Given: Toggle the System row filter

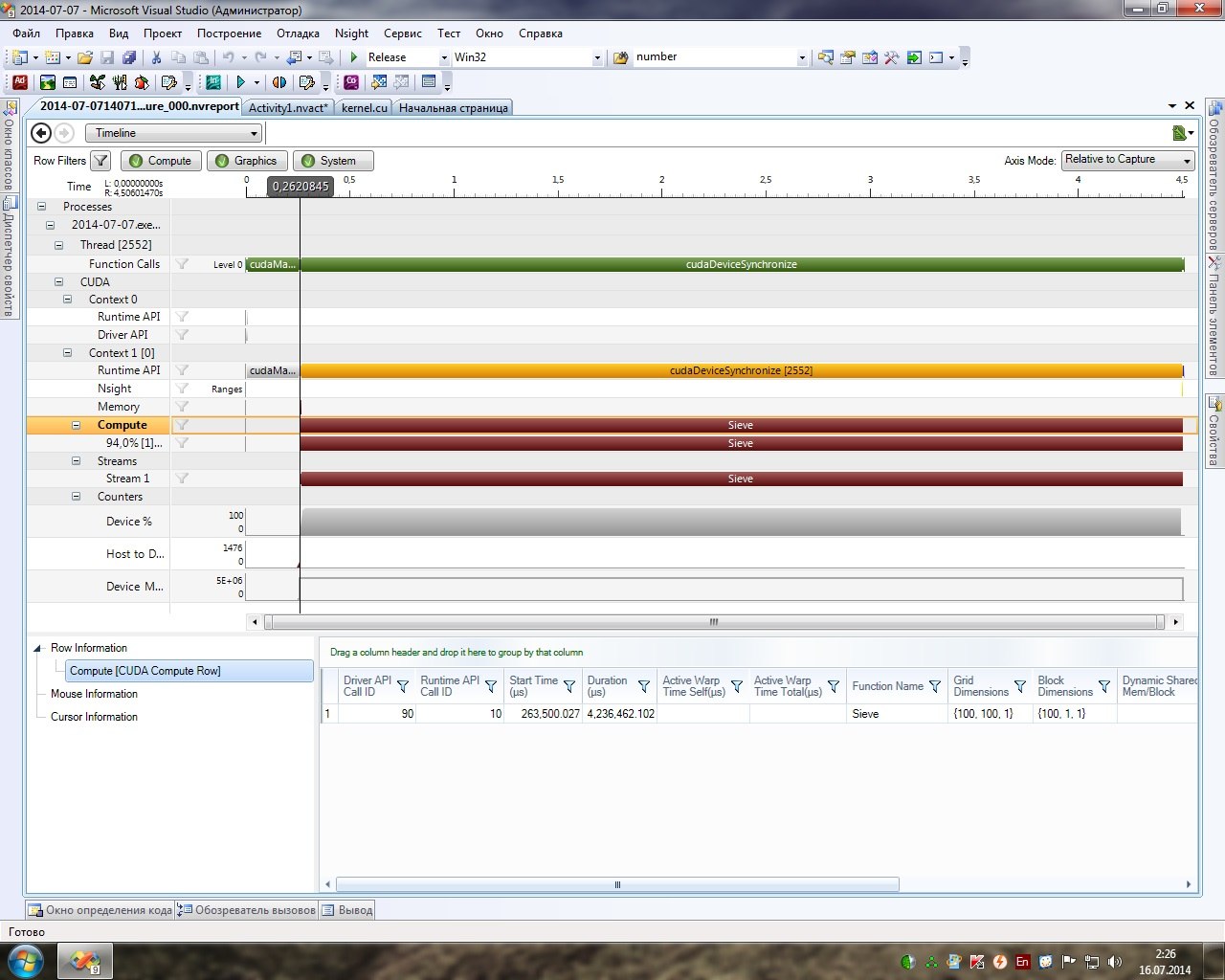Looking at the screenshot, I should [333, 161].
